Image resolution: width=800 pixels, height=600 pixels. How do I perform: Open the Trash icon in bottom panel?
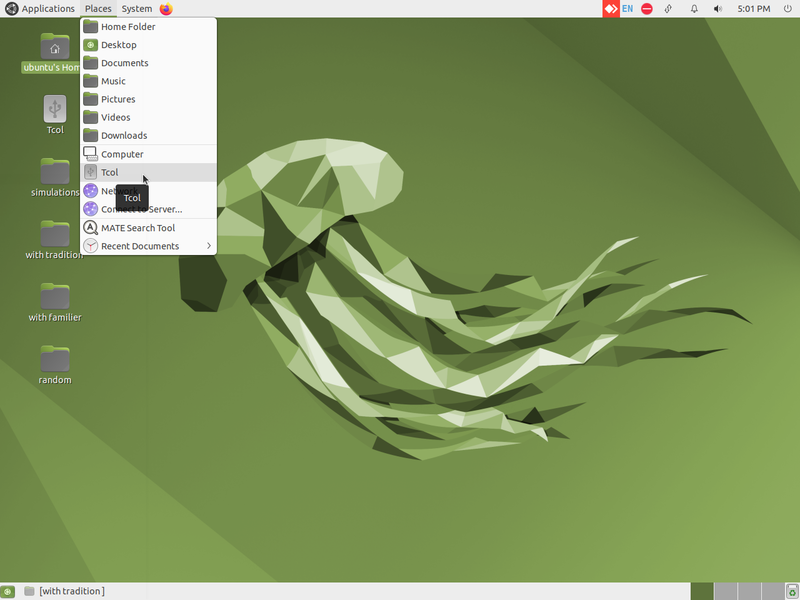pyautogui.click(x=792, y=591)
